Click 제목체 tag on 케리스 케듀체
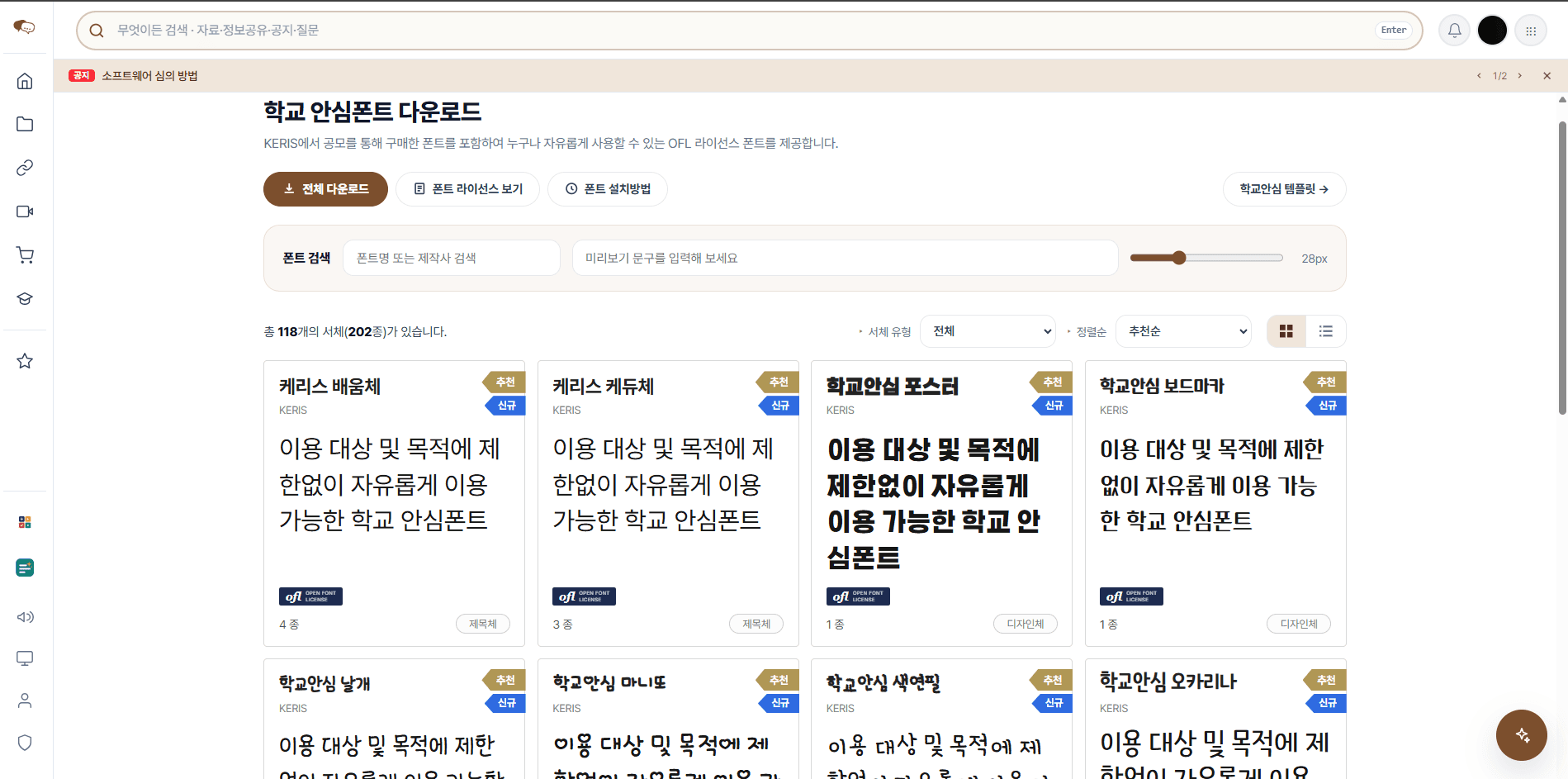The height and width of the screenshot is (779, 1568). pos(756,624)
